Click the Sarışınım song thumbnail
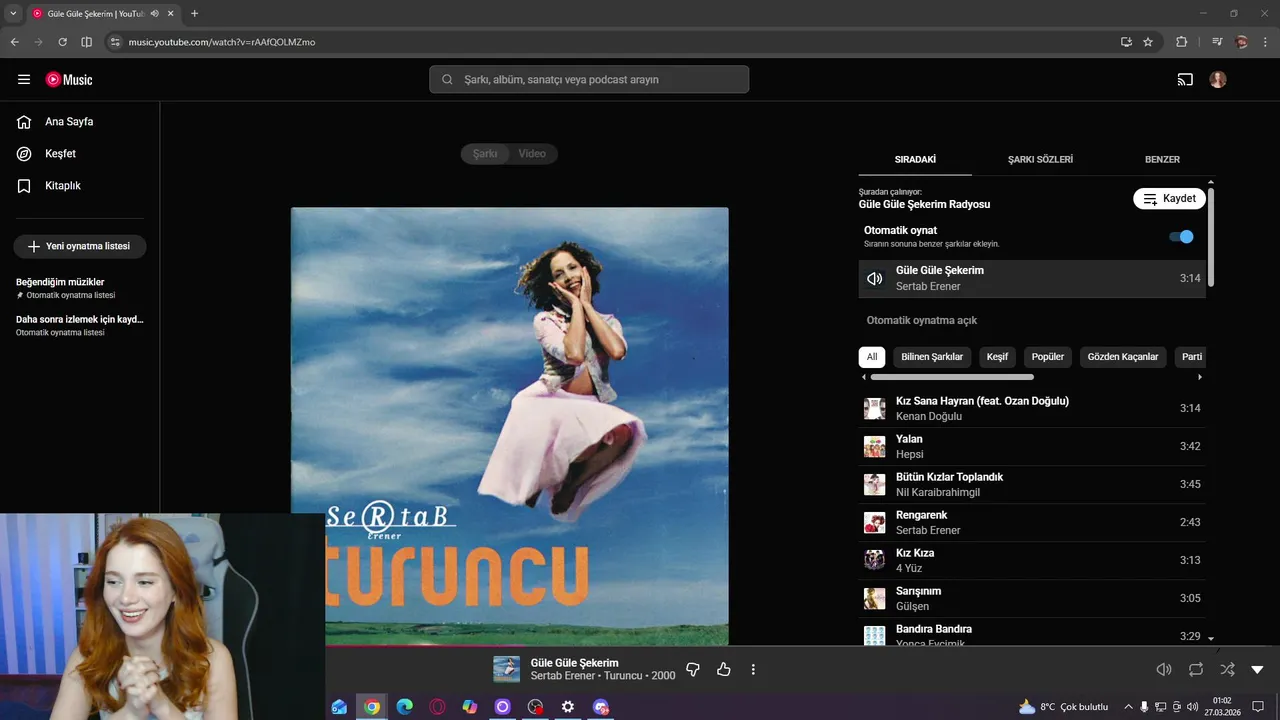Screen dimensions: 1280x720 875,598
